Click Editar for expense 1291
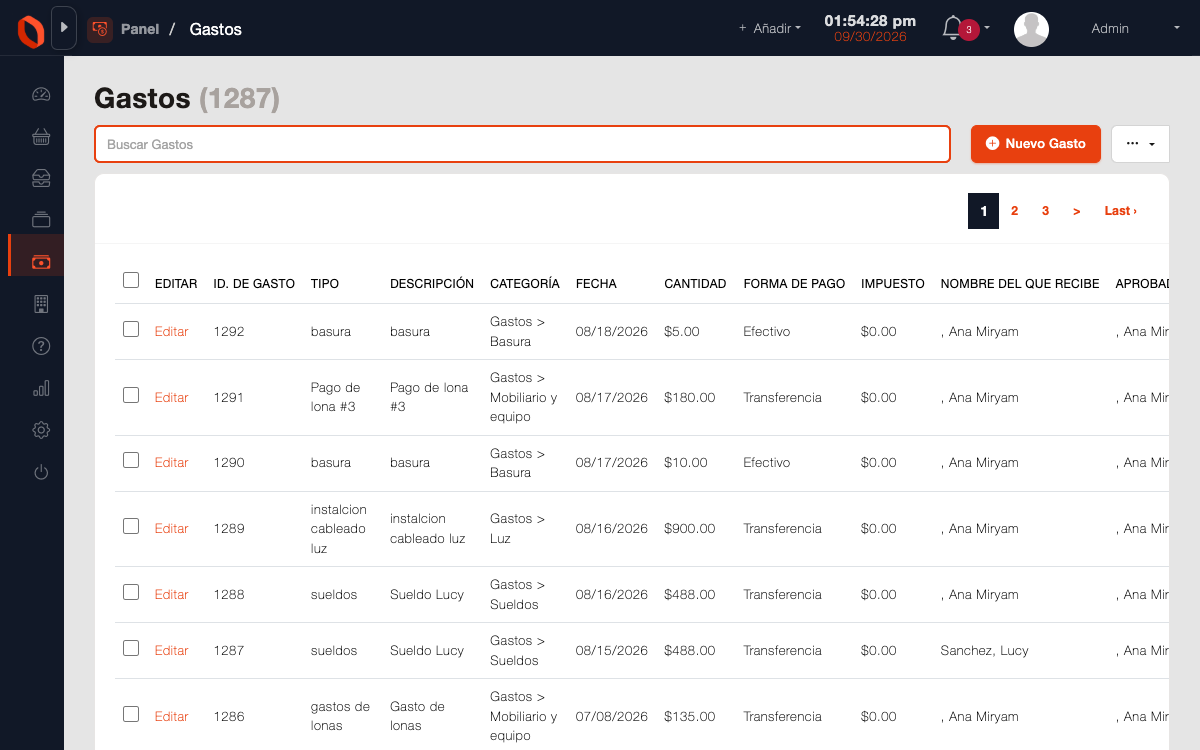 pyautogui.click(x=171, y=397)
